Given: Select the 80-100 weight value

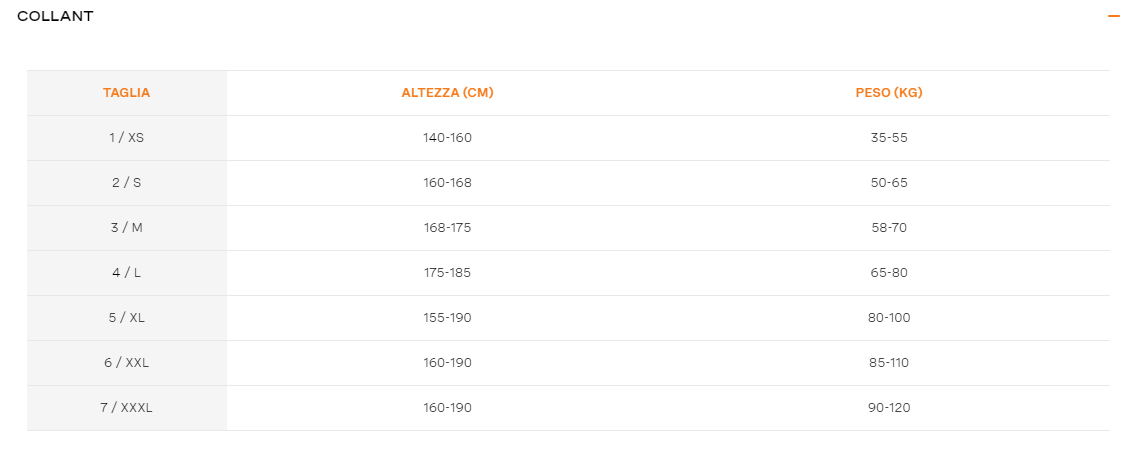Looking at the screenshot, I should point(889,317).
